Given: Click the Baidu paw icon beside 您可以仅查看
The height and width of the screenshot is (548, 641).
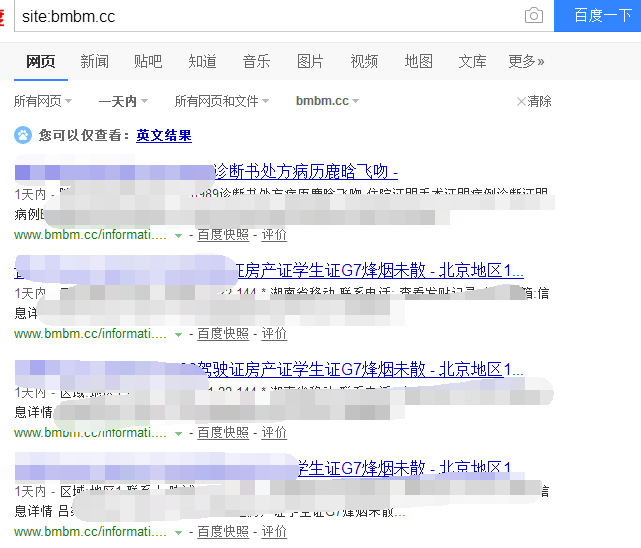Looking at the screenshot, I should 23,135.
